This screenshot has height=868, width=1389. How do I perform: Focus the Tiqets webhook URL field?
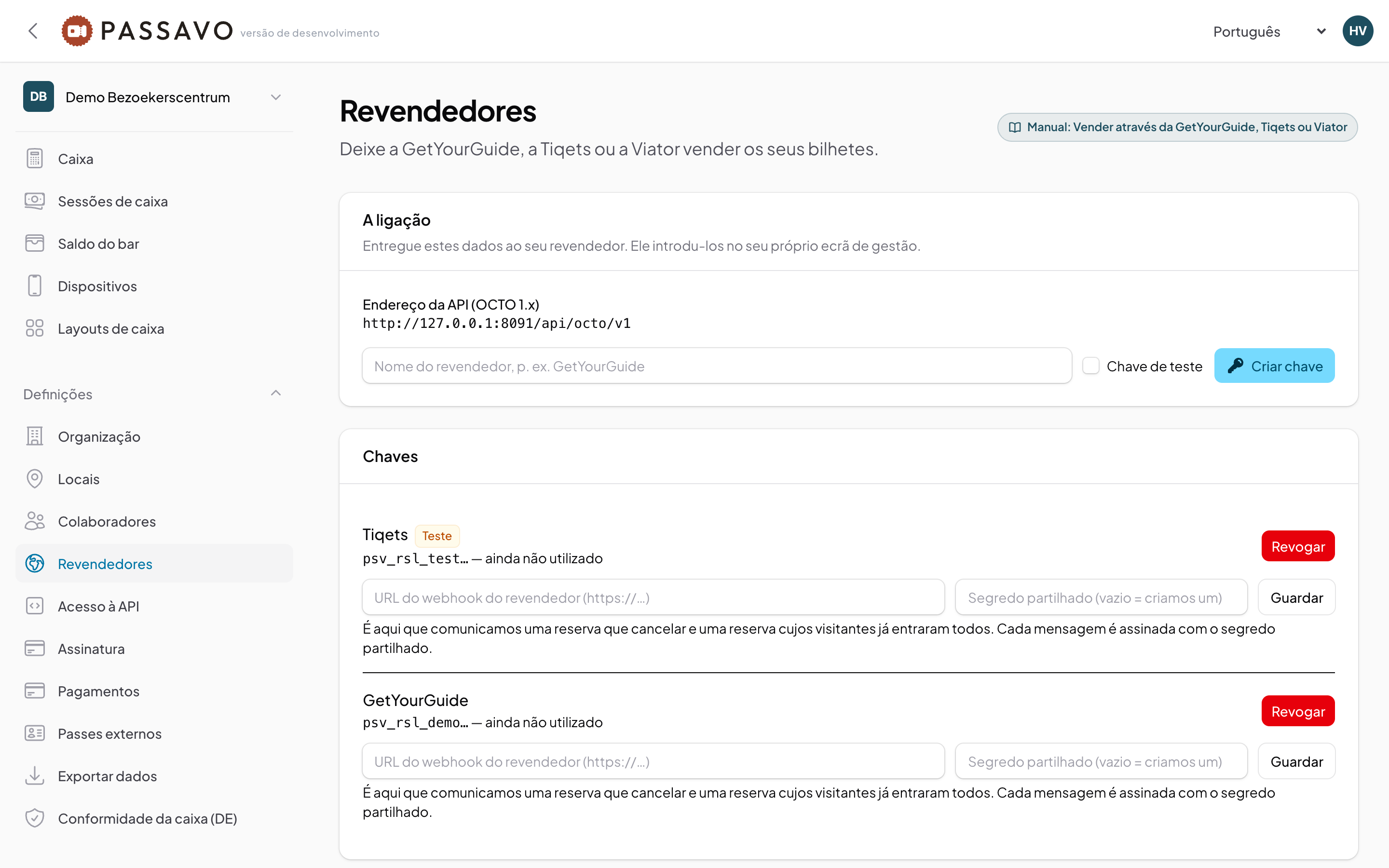coord(653,597)
